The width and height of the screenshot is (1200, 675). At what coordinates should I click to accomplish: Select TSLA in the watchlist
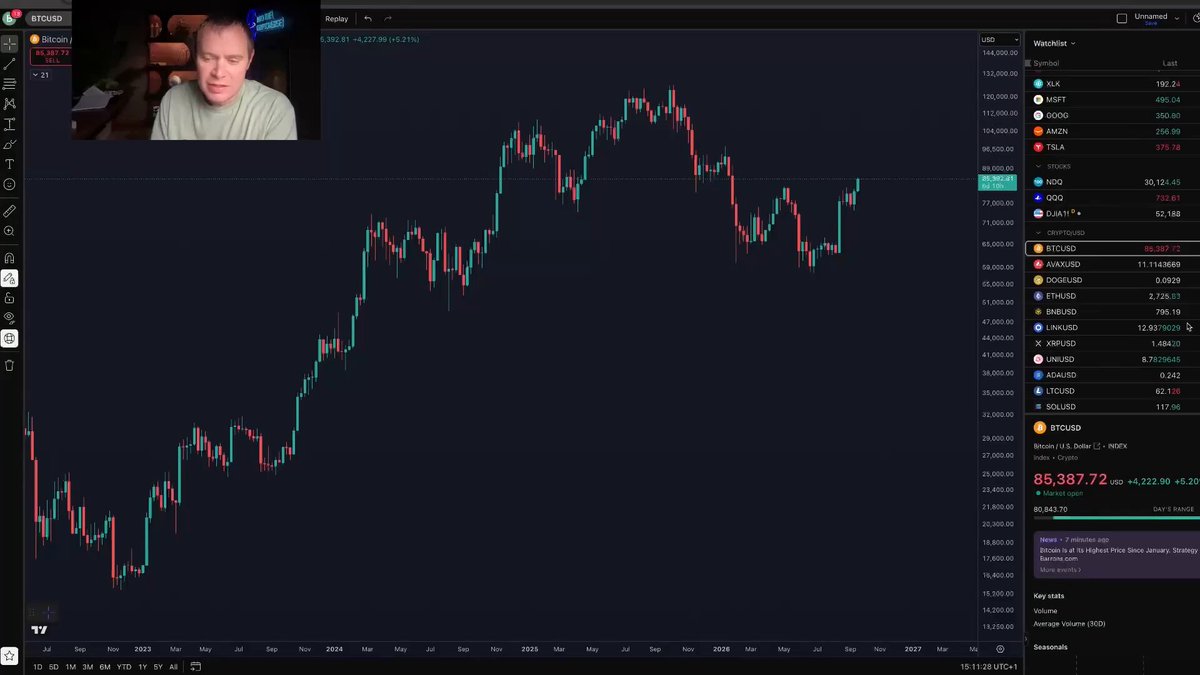(x=1112, y=147)
